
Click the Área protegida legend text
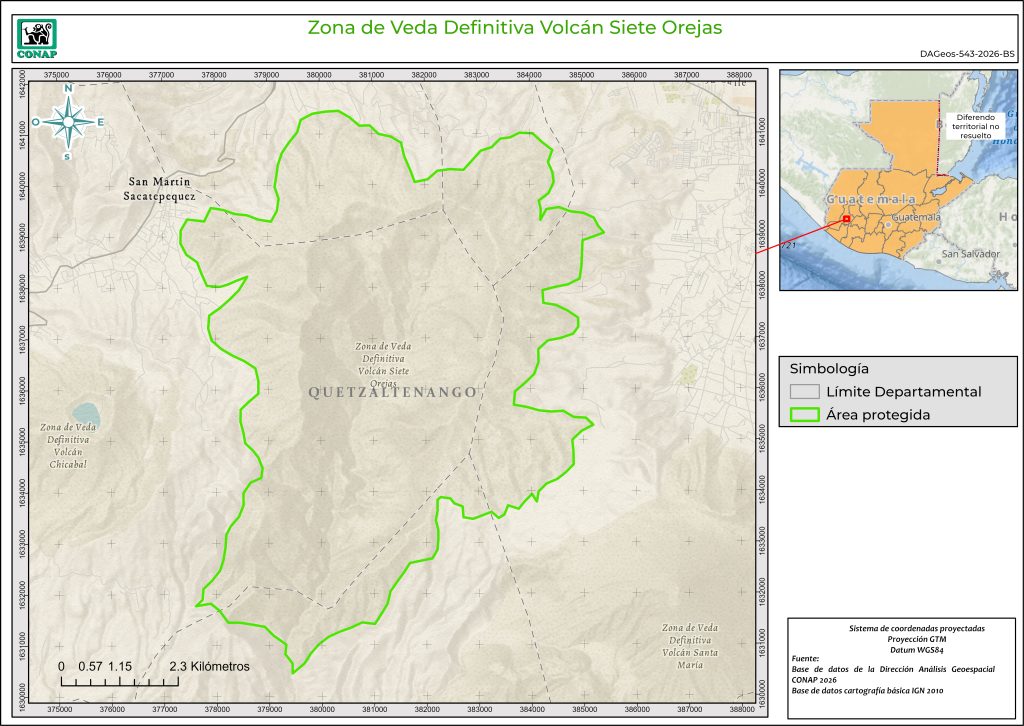pos(878,415)
